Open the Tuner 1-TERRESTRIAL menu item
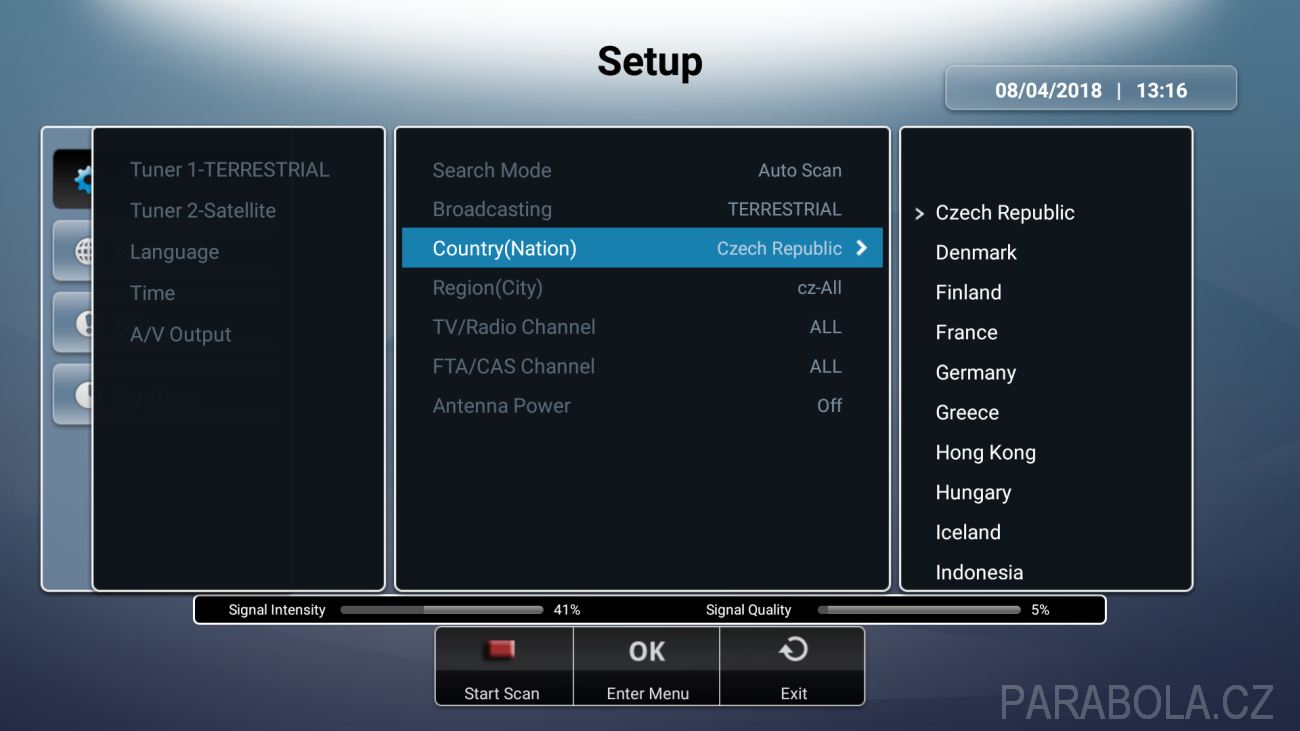The image size is (1300, 731). (229, 169)
